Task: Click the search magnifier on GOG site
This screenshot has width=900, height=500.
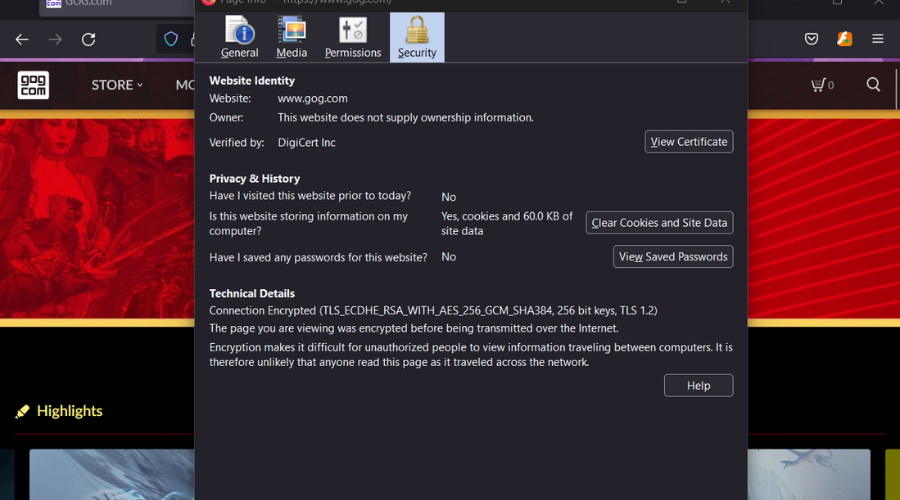Action: [873, 85]
